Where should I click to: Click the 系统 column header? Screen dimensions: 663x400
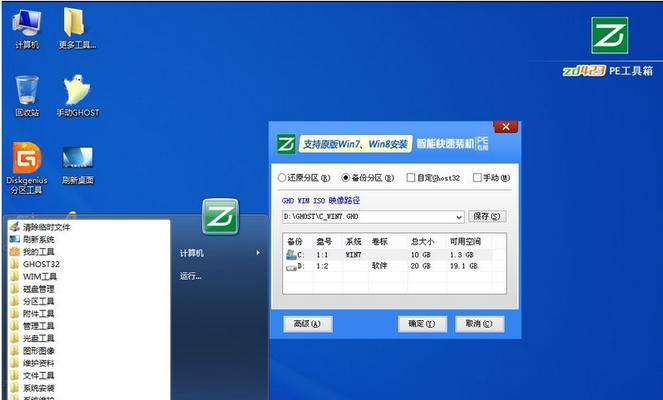[x=353, y=242]
